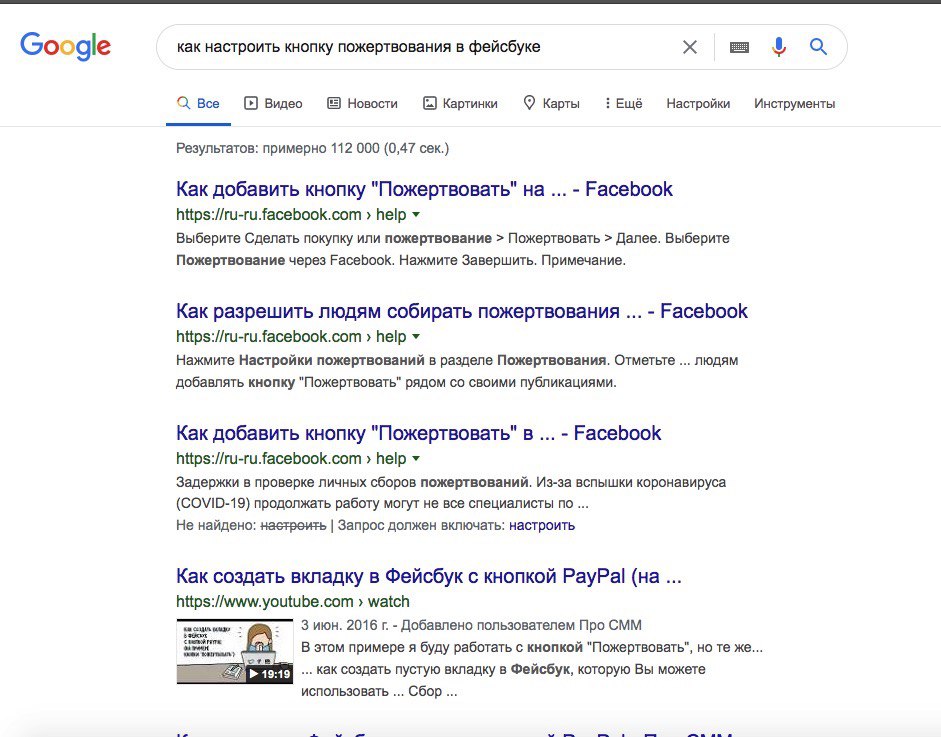The height and width of the screenshot is (737, 941).
Task: Open result Как разрешить людям собирать пожертвования
Action: click(461, 311)
